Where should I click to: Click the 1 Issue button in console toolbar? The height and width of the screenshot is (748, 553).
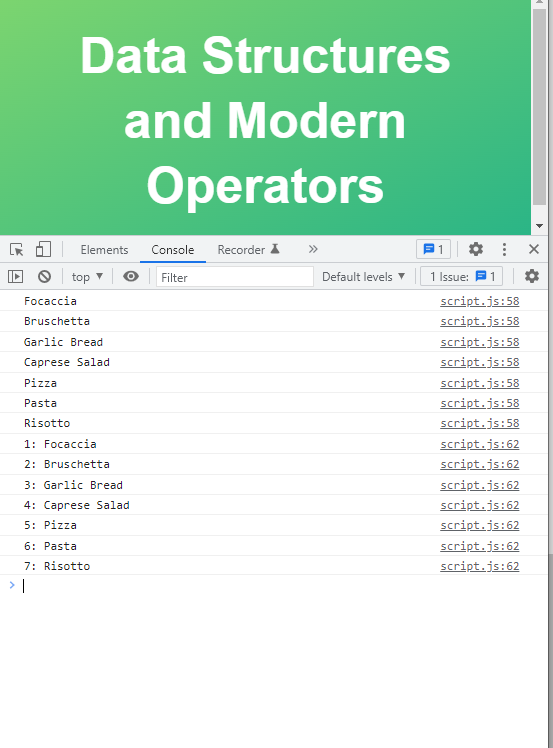(461, 277)
